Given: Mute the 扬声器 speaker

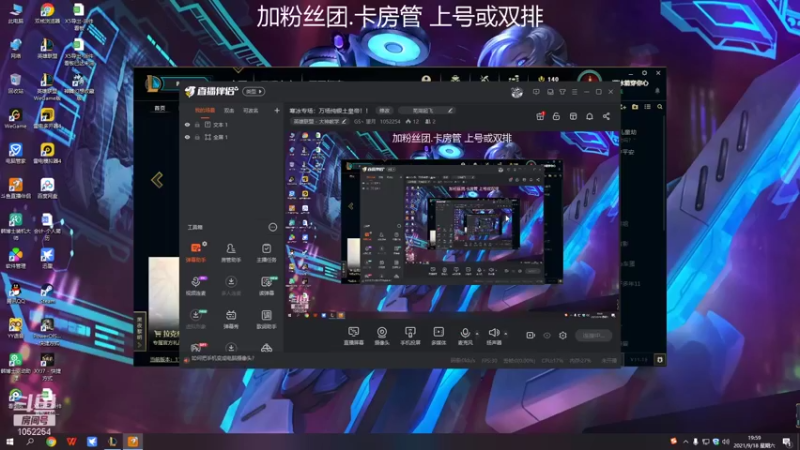Looking at the screenshot, I should [493, 336].
